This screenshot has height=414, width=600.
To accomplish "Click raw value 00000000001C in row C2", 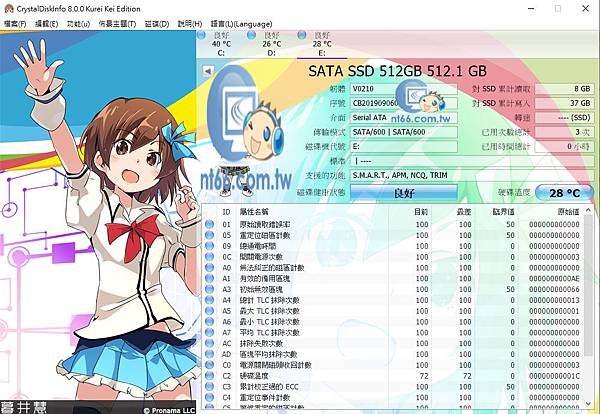I will [x=554, y=376].
